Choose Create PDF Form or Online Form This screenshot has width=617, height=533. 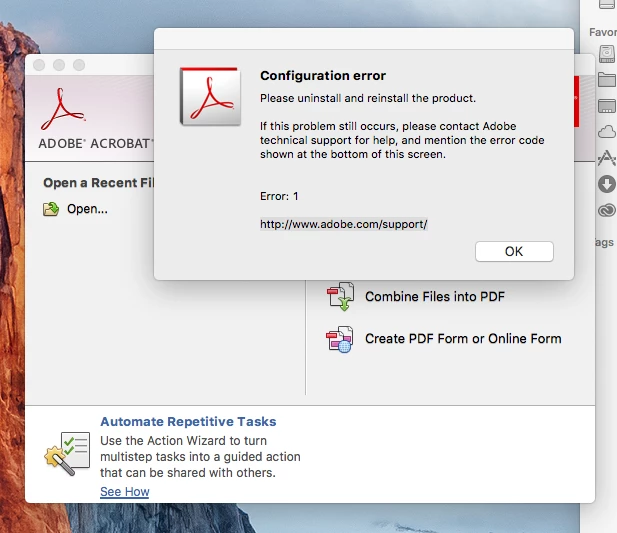[463, 339]
